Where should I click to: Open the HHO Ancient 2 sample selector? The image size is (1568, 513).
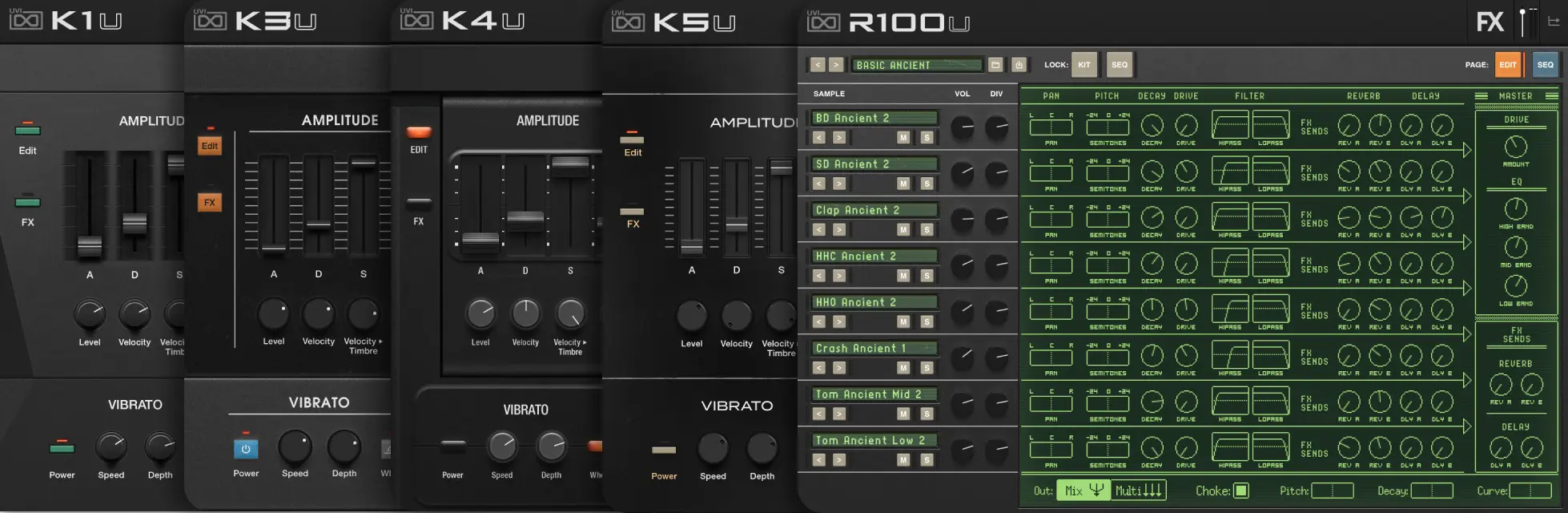tap(874, 302)
